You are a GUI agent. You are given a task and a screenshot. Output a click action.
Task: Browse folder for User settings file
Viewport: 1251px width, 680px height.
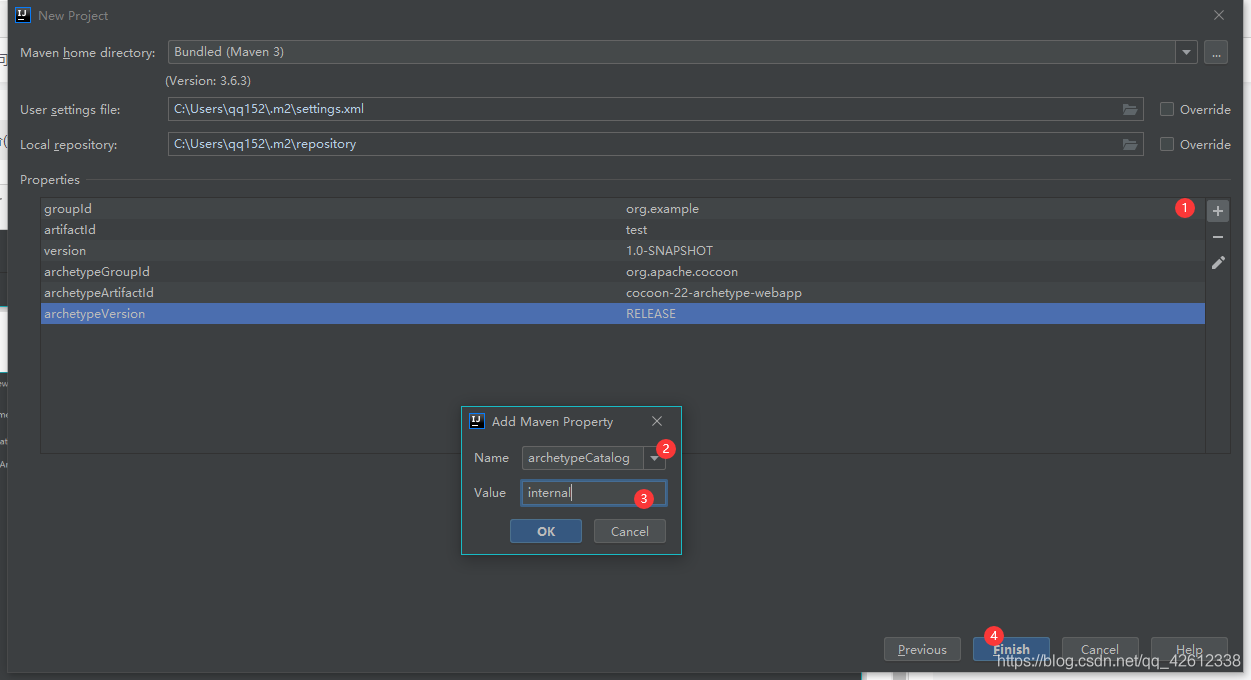[x=1130, y=109]
